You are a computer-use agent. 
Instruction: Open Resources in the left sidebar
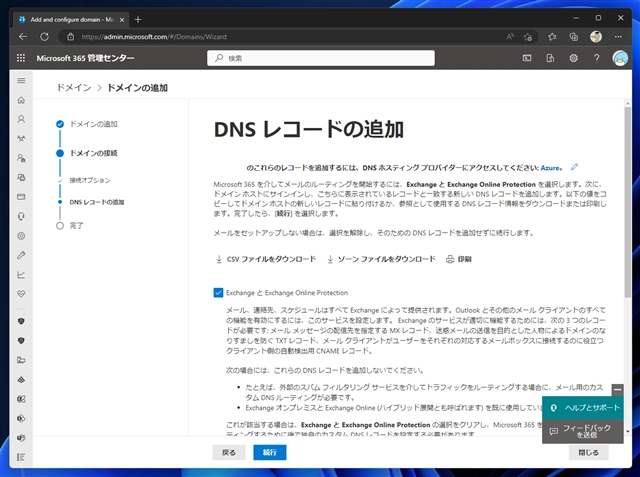(x=21, y=177)
